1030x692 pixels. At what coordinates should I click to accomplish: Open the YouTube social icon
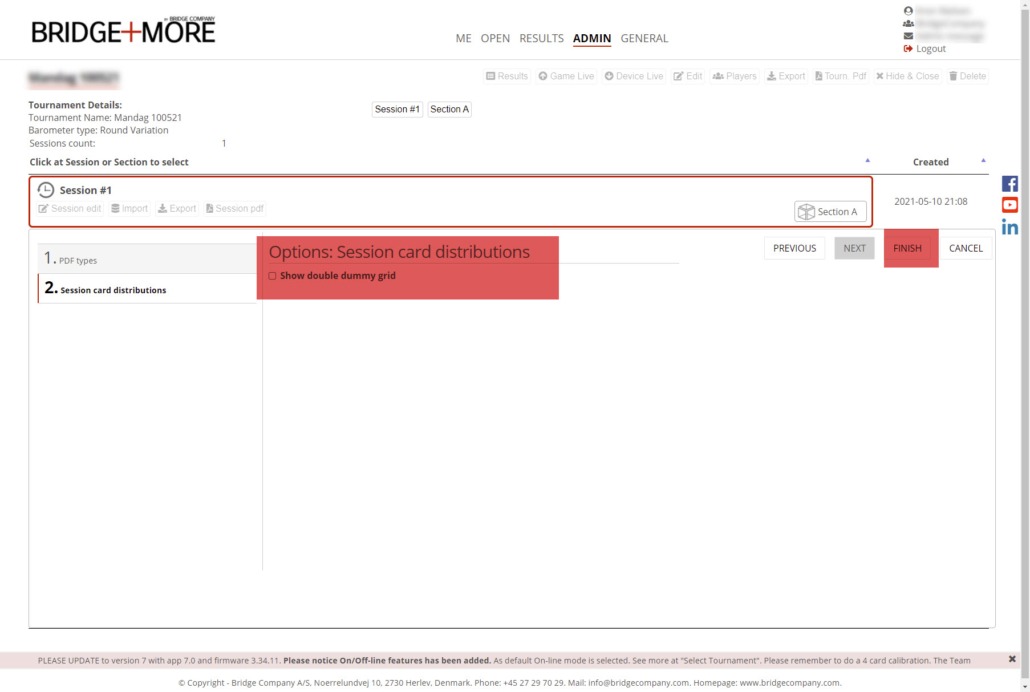pyautogui.click(x=1010, y=205)
